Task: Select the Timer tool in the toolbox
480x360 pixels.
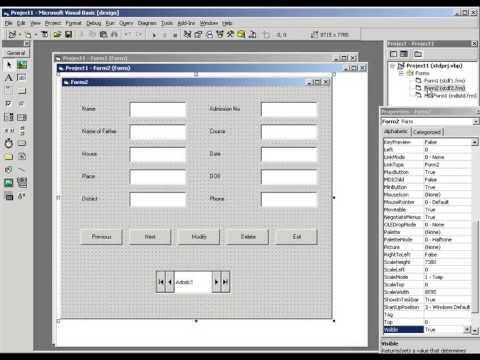Action: 9,143
